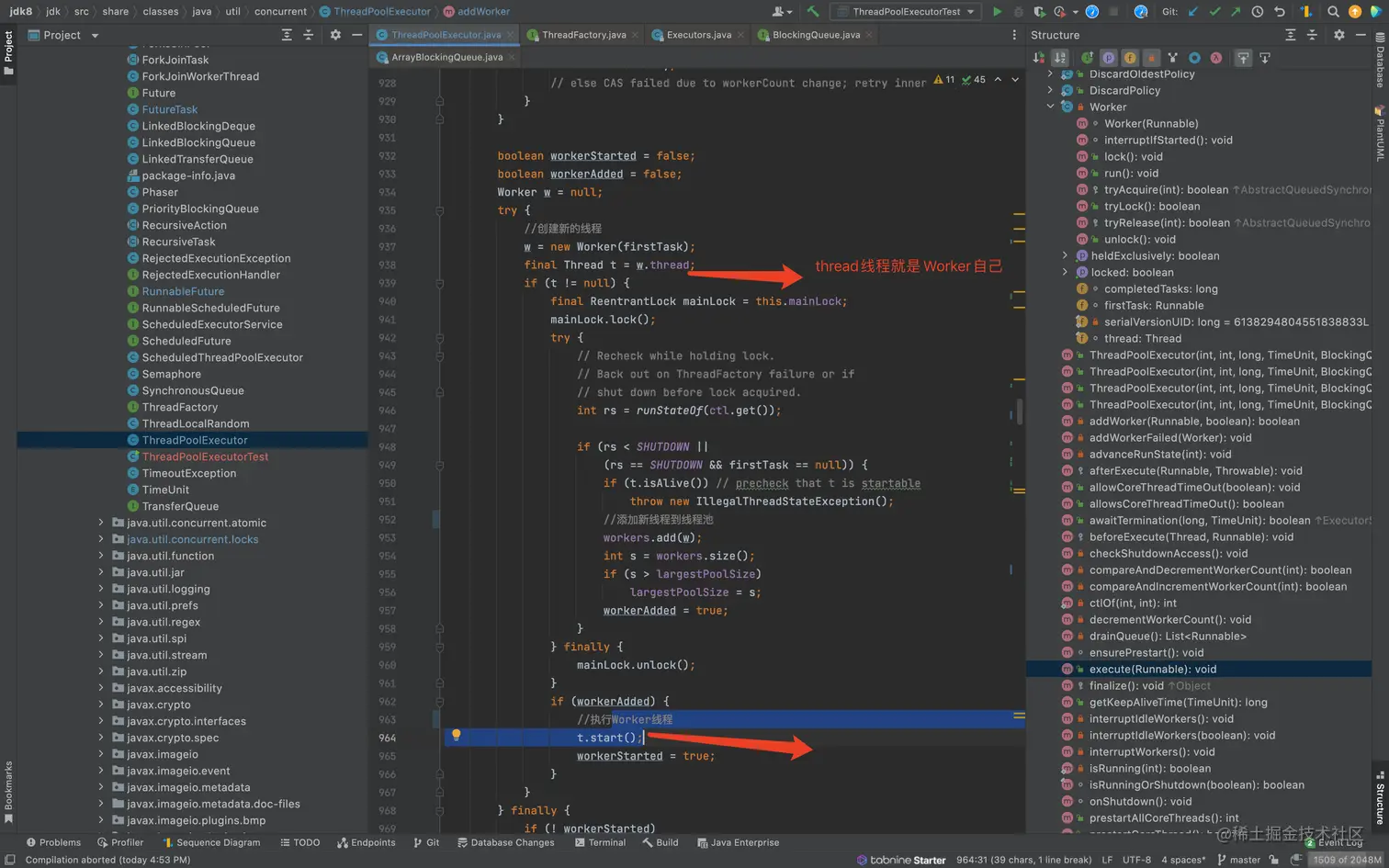Click the UTF-8 encoding status item
The image size is (1389, 868).
click(x=1136, y=860)
